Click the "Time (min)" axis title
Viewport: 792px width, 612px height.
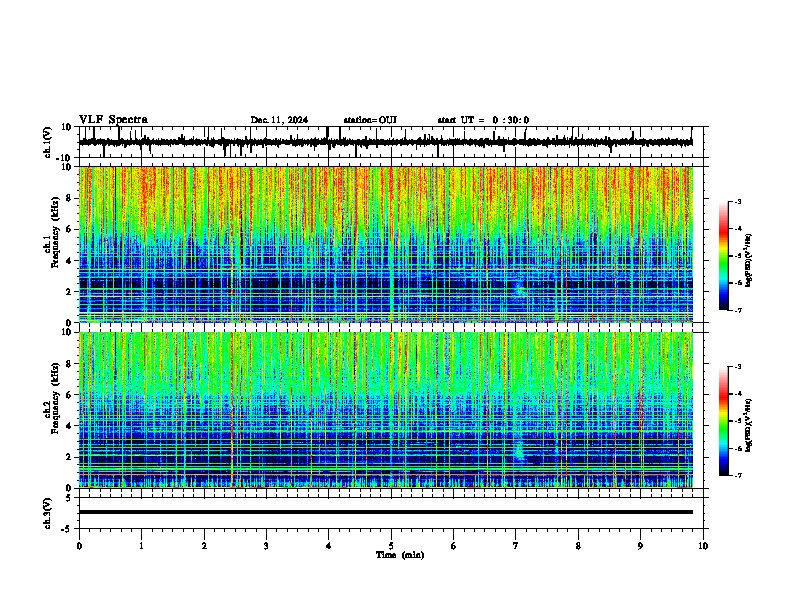pos(400,555)
